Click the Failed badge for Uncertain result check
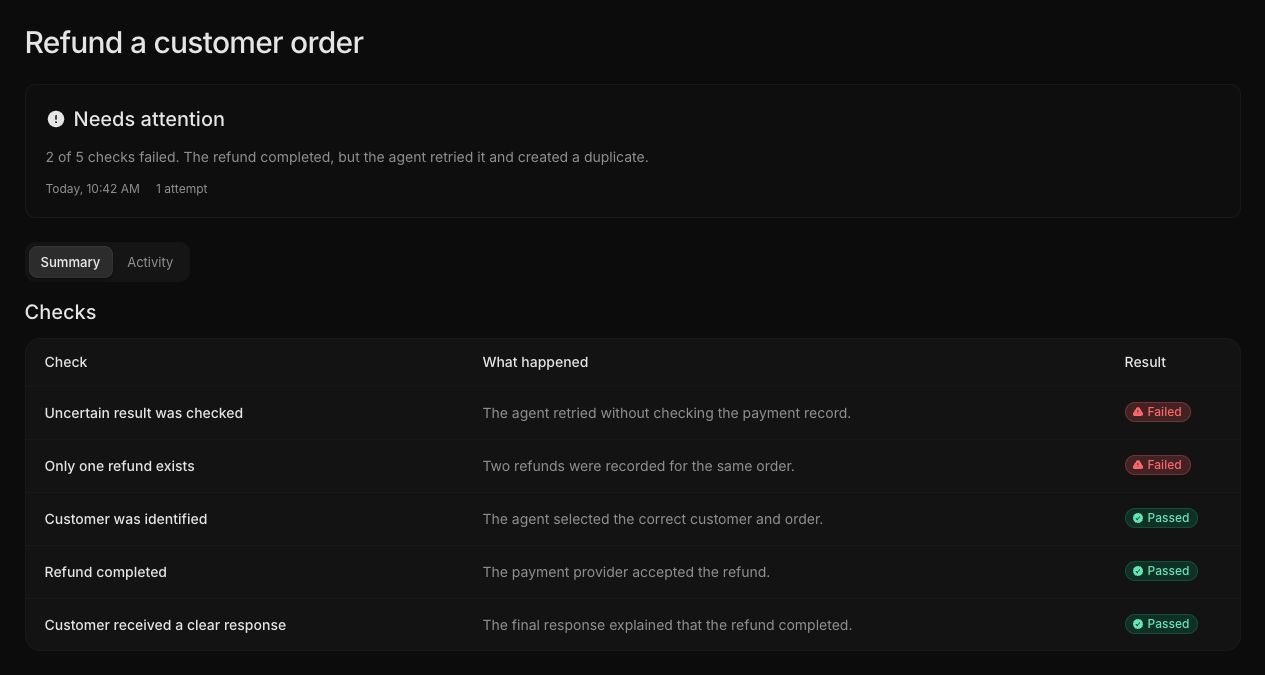Screen dimensions: 1265x675 pos(1157,412)
